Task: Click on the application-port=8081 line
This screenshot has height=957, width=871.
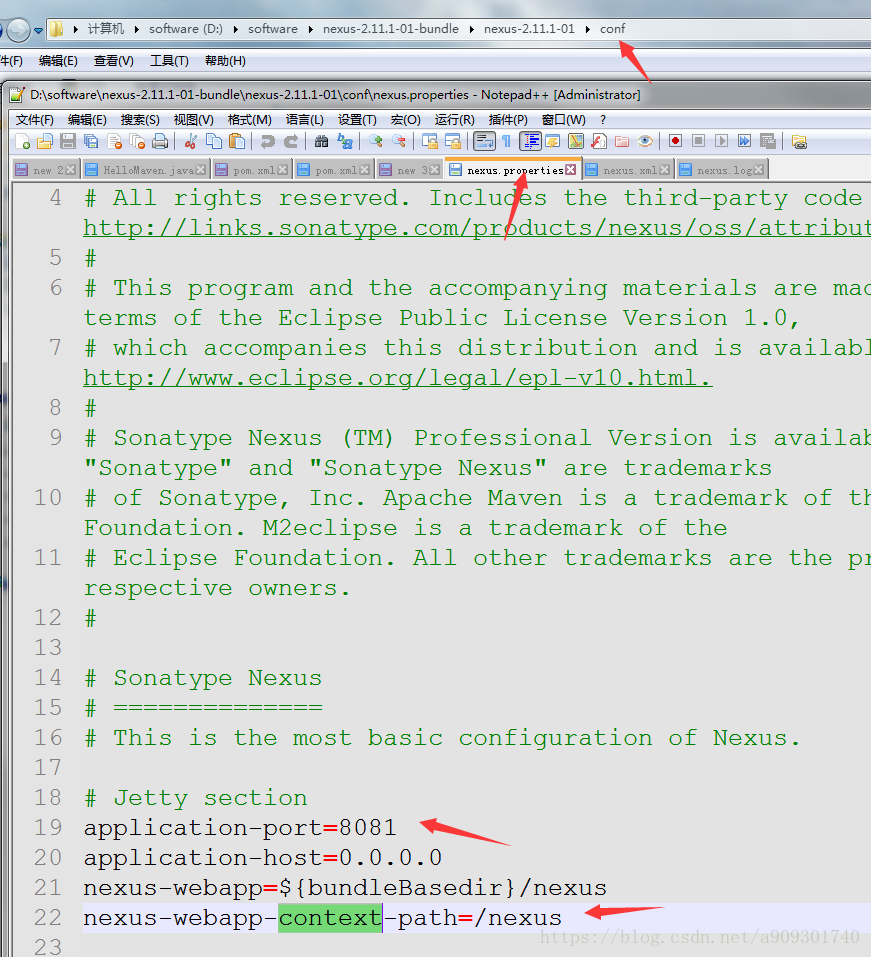Action: coord(240,828)
